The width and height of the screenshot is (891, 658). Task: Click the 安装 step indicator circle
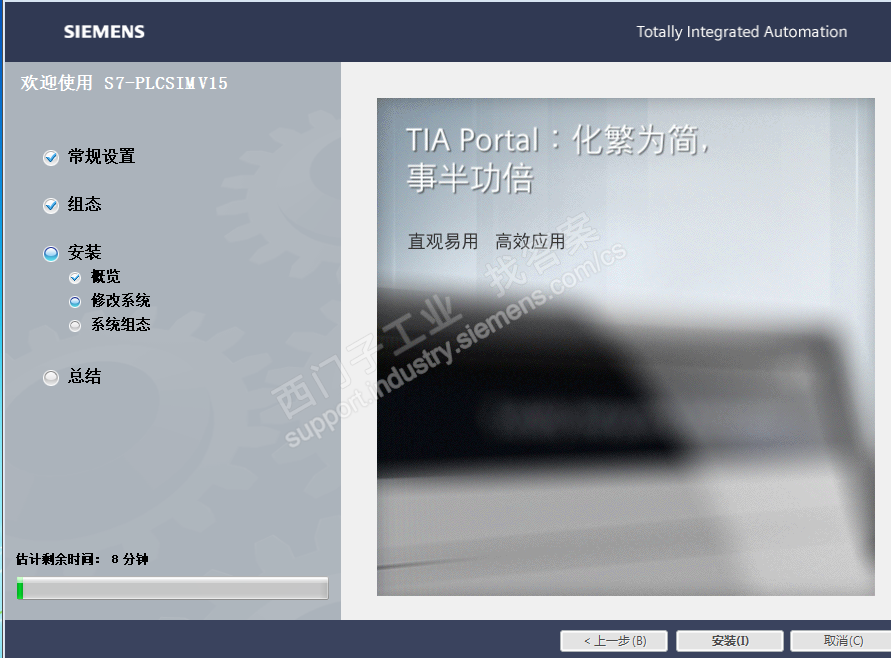click(51, 253)
